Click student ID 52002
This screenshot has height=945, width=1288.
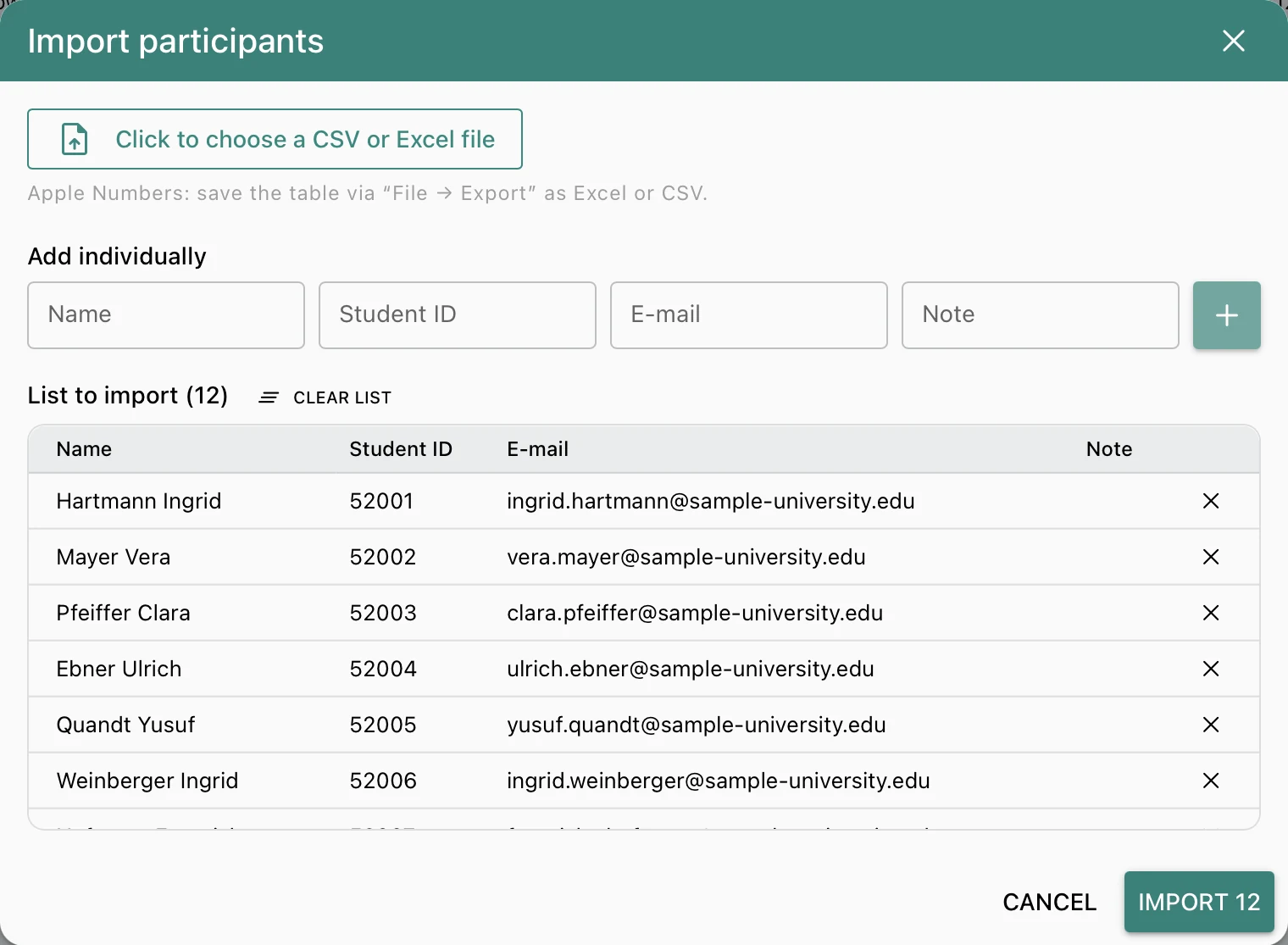(383, 557)
